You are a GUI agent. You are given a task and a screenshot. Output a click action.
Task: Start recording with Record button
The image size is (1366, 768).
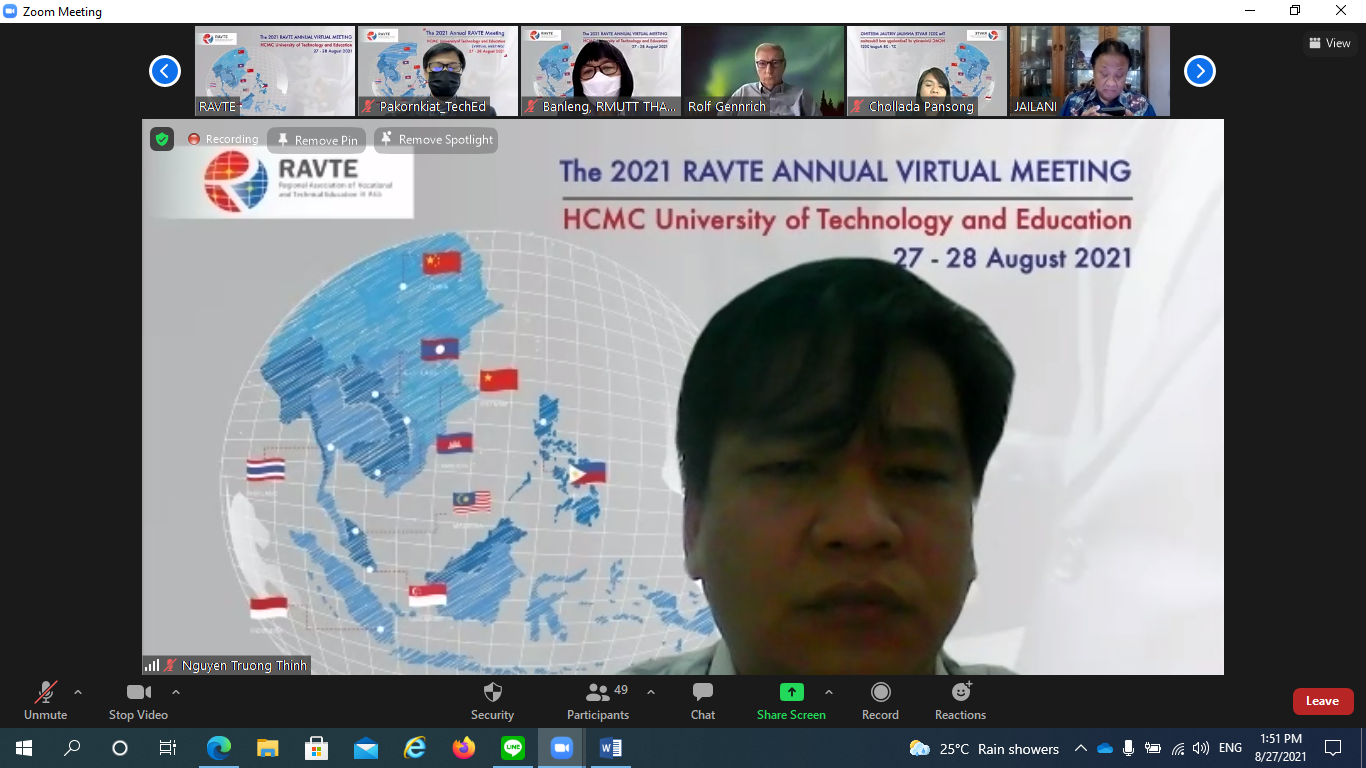(880, 701)
